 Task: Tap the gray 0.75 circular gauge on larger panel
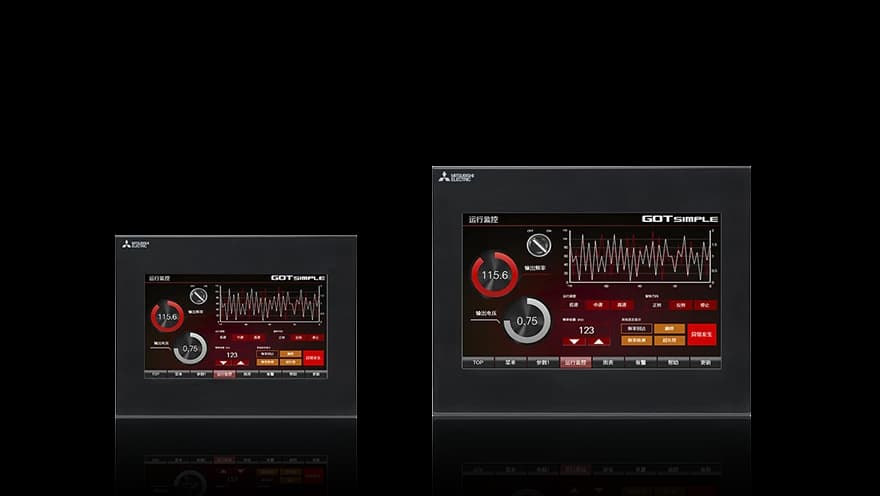(527, 320)
